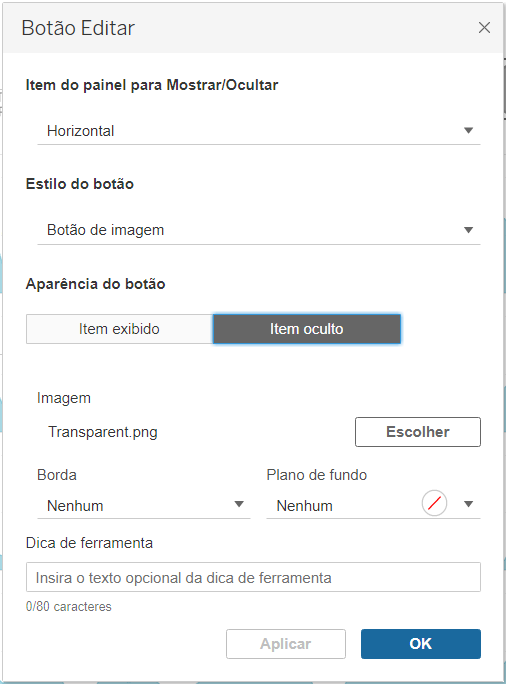506x684 pixels.
Task: Confirm the dialog with OK
Action: [x=421, y=644]
